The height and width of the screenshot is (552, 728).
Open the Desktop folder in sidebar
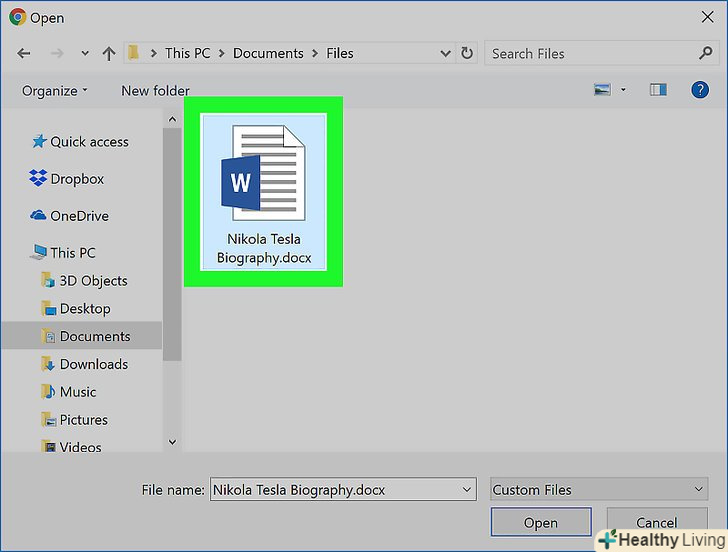[x=85, y=309]
